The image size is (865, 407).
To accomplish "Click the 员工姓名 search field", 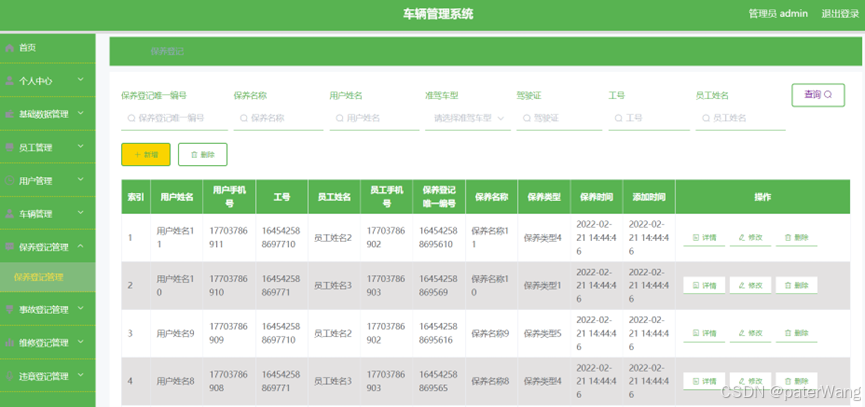I will 740,118.
